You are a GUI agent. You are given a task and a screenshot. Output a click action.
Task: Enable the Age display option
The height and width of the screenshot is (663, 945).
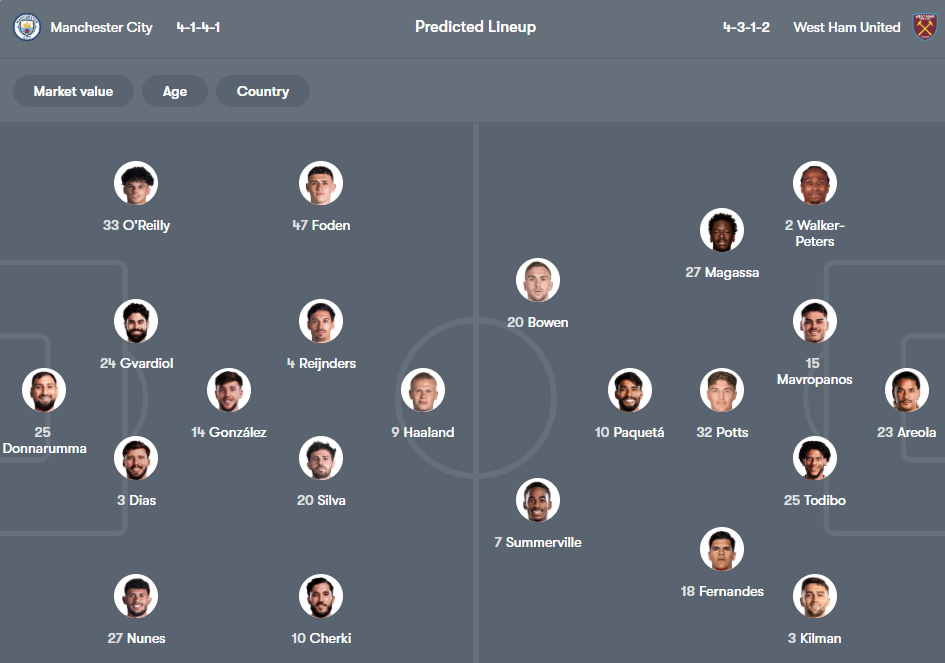tap(174, 91)
